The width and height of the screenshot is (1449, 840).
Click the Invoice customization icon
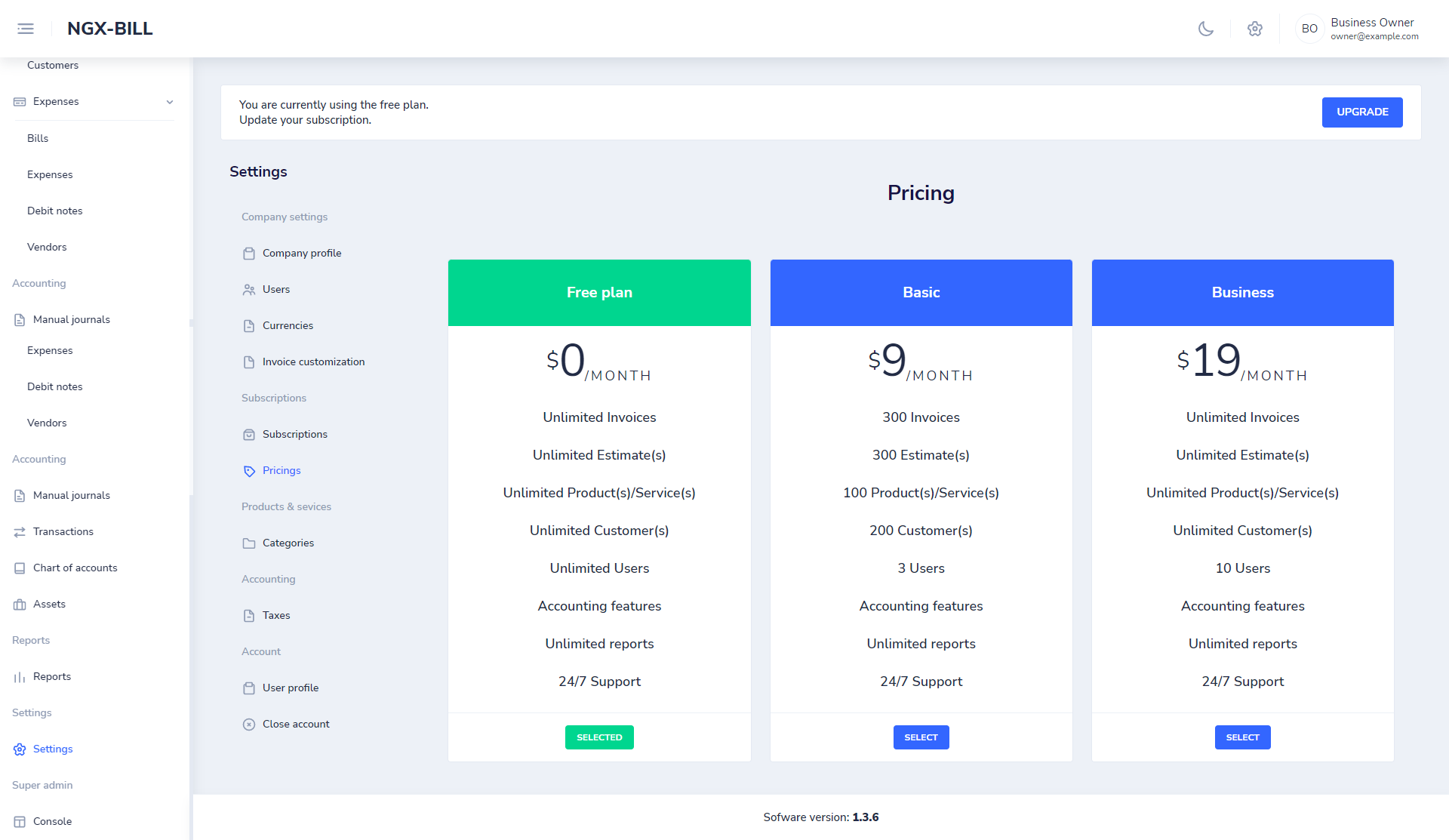coord(250,362)
